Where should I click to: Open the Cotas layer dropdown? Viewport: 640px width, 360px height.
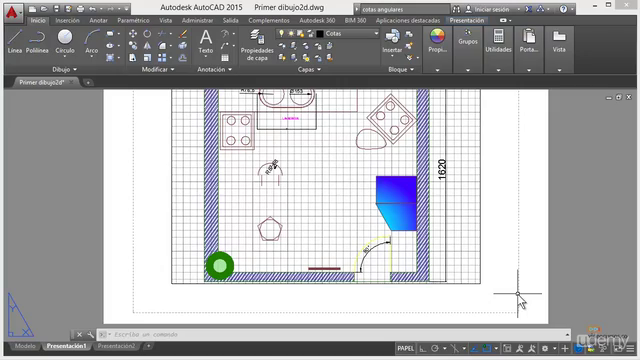tap(376, 33)
